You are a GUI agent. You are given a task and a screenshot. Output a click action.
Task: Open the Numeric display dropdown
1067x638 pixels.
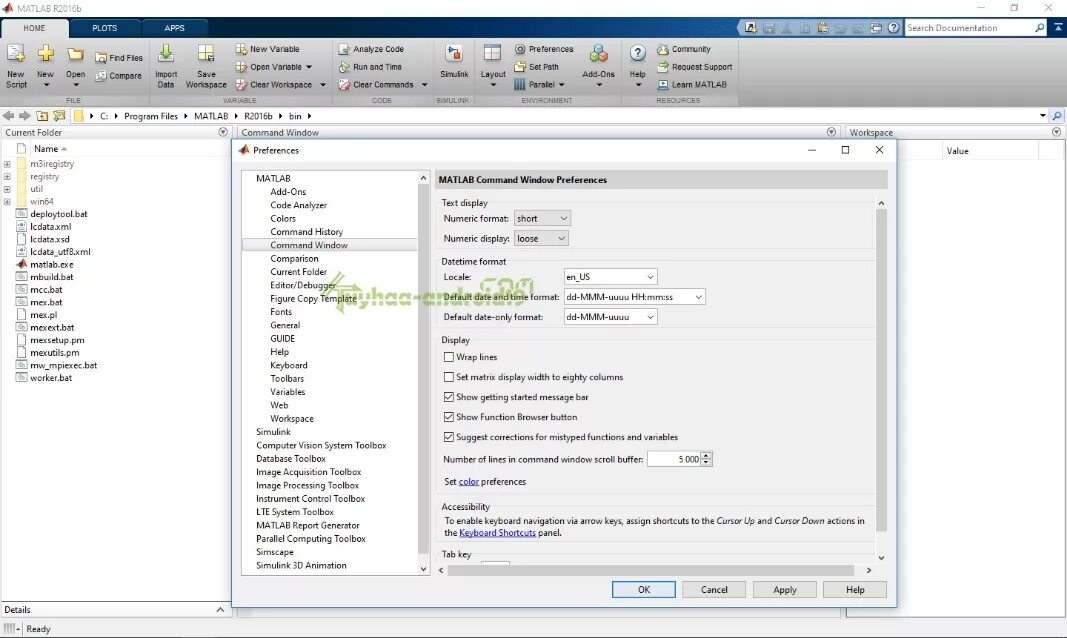[541, 239]
